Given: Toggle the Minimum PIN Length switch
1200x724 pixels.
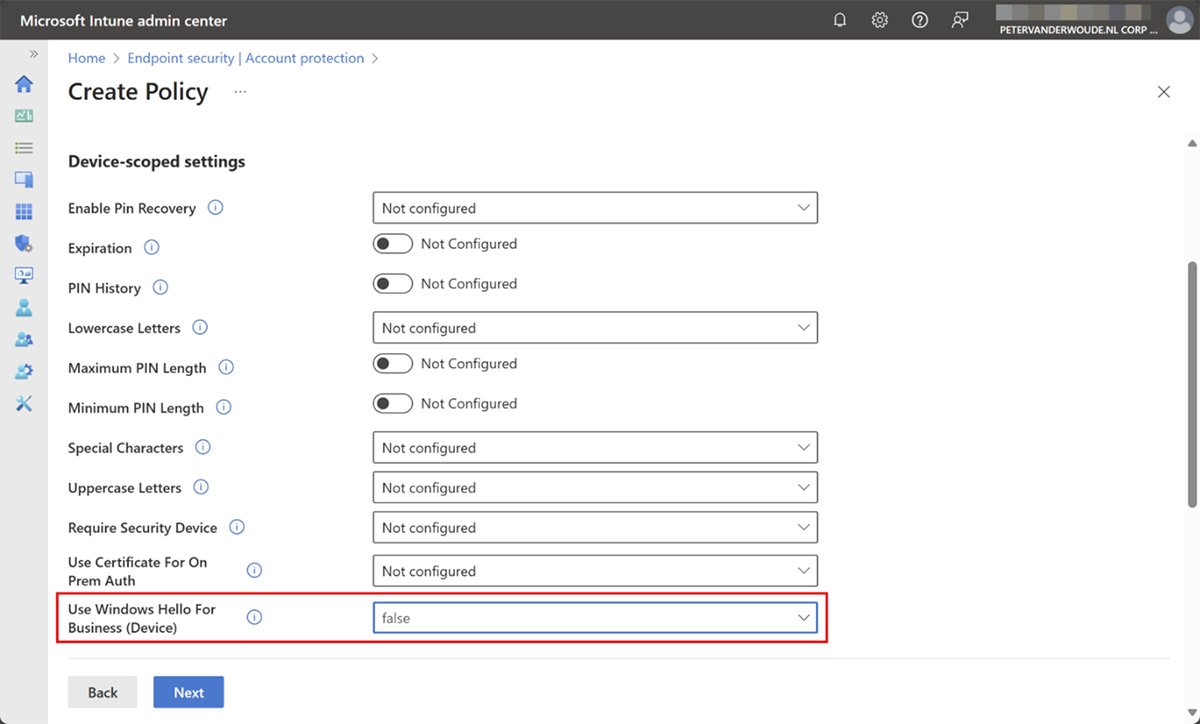Looking at the screenshot, I should pyautogui.click(x=393, y=404).
